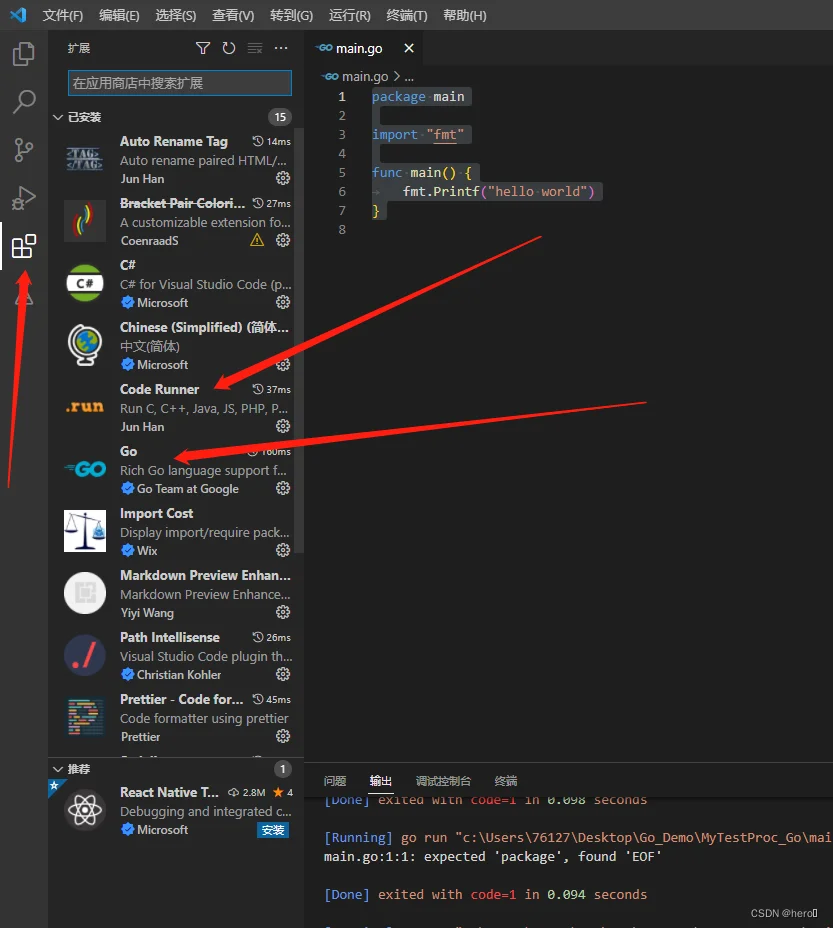Open Bracket Pair Colorizer manage gear
The height and width of the screenshot is (928, 833).
pyautogui.click(x=283, y=240)
